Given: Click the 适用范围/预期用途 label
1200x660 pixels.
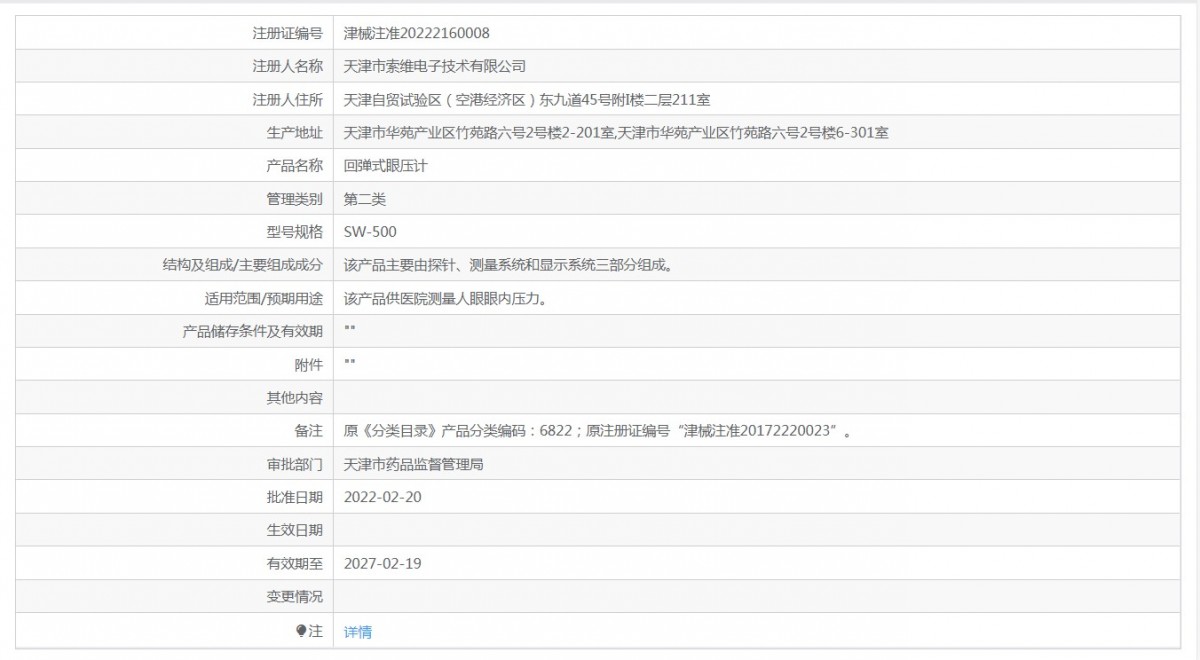Looking at the screenshot, I should pyautogui.click(x=264, y=298).
